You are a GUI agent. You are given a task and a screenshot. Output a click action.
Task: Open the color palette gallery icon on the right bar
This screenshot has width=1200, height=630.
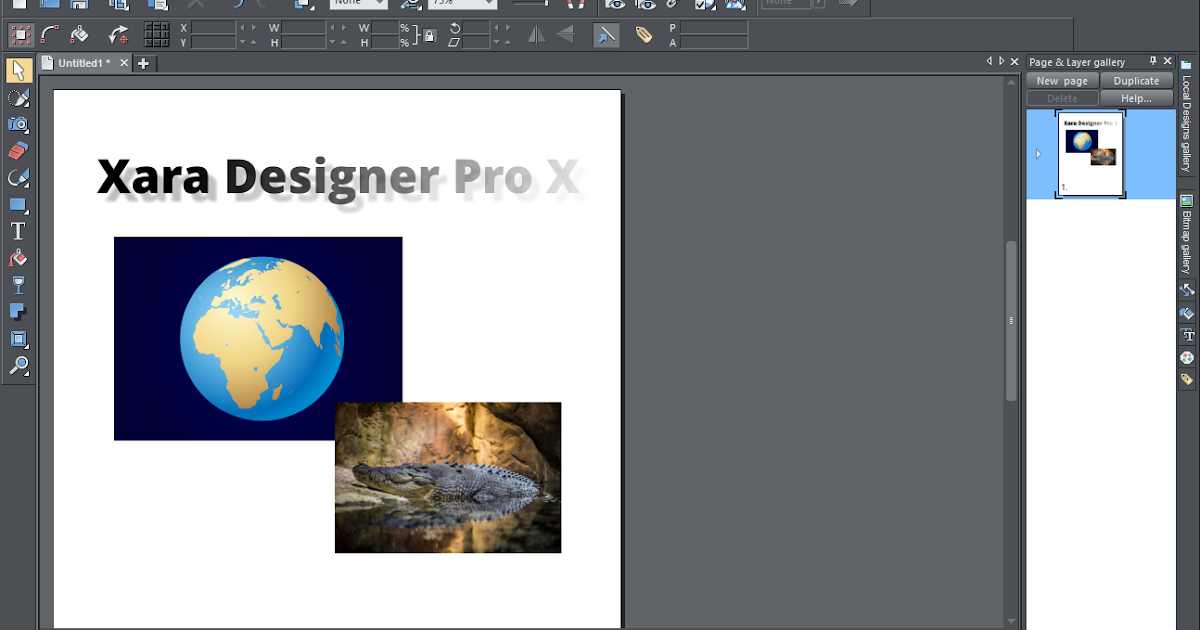1187,357
